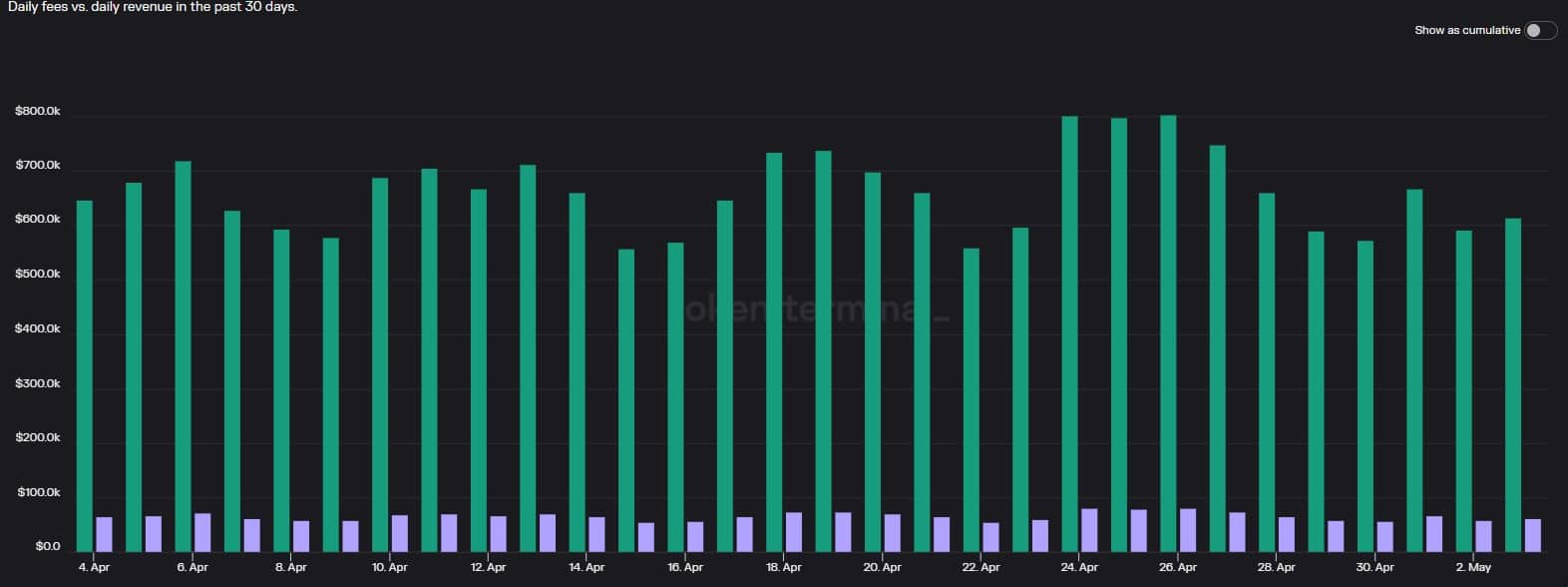This screenshot has width=1568, height=587.
Task: Click the '22. Apr' x-axis label
Action: pos(980,567)
